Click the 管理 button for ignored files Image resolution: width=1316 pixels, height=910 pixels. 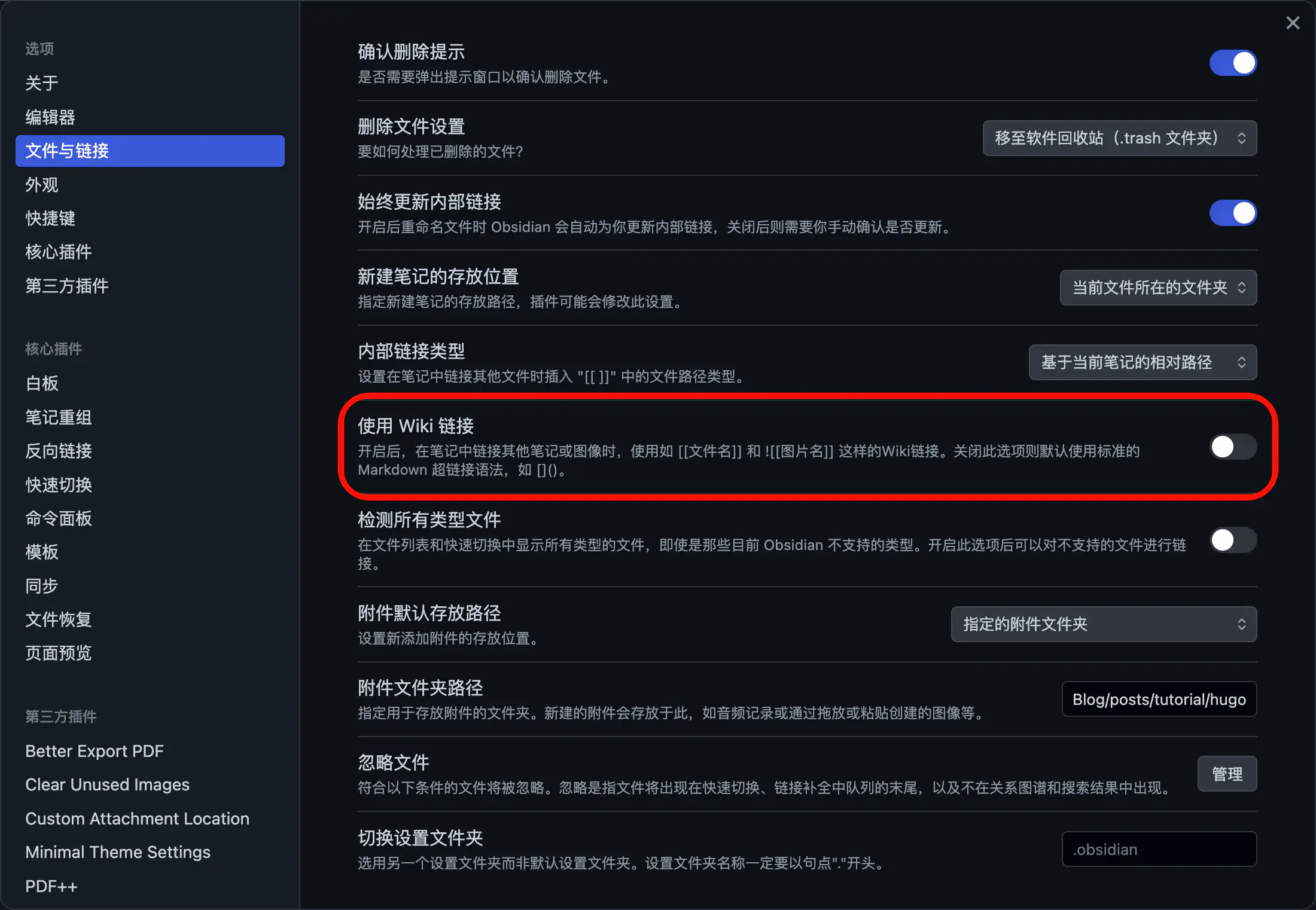1226,774
